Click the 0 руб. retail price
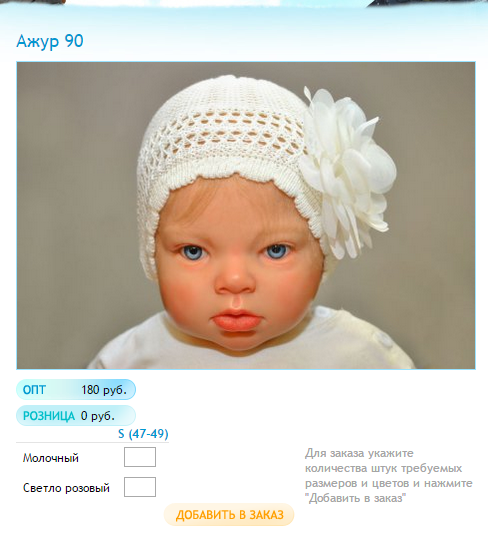 98,416
